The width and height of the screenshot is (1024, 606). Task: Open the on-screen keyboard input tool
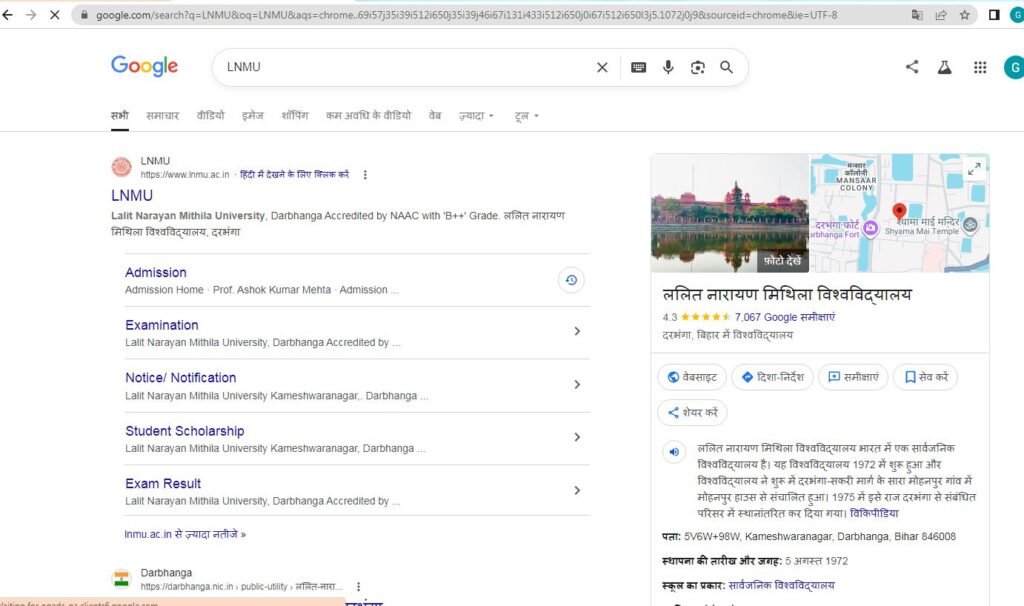tap(639, 67)
